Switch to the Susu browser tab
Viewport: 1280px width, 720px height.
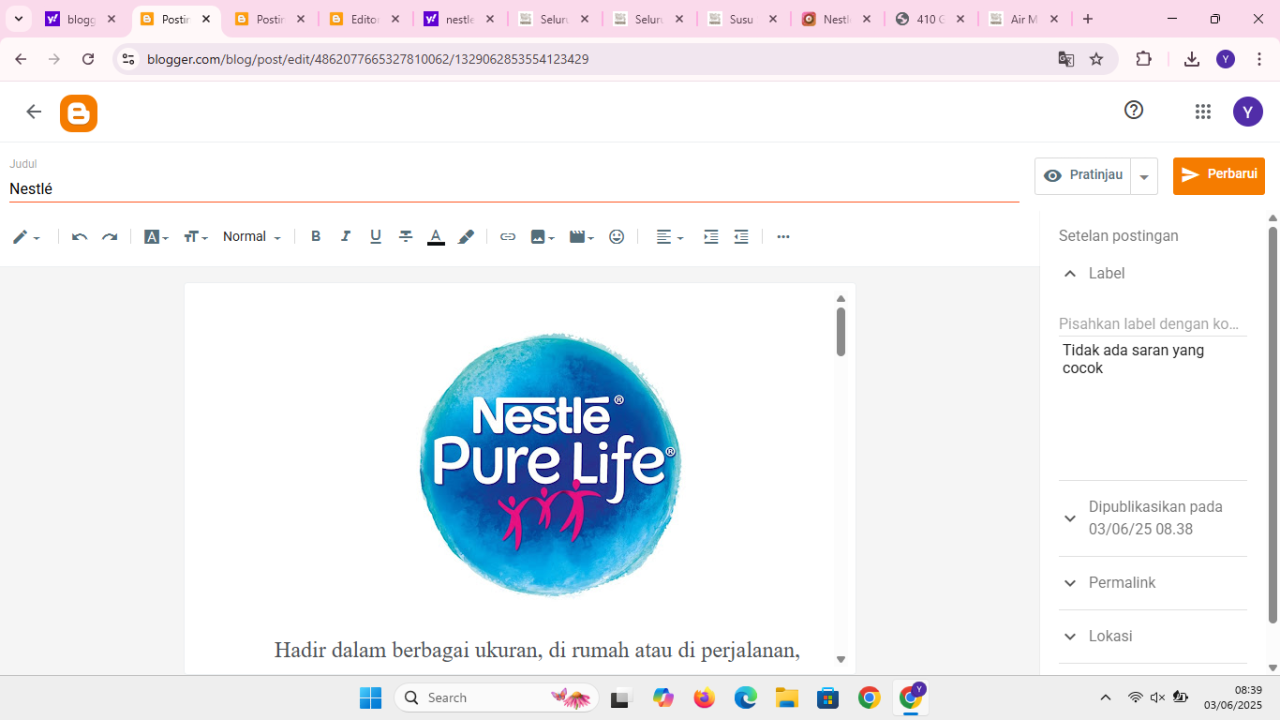744,19
